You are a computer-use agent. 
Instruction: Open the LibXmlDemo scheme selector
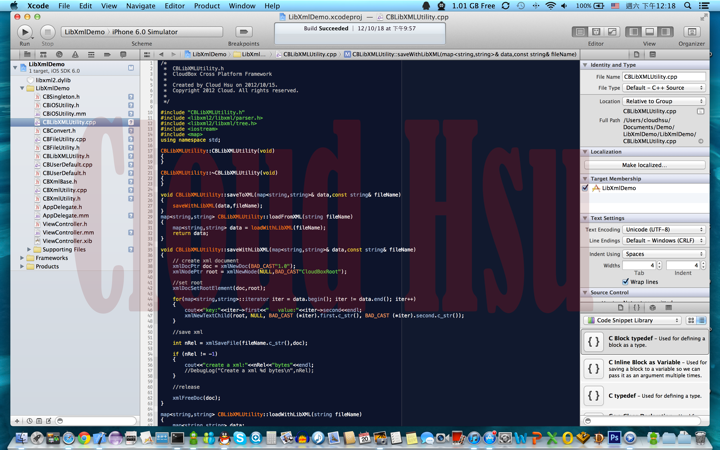click(84, 32)
